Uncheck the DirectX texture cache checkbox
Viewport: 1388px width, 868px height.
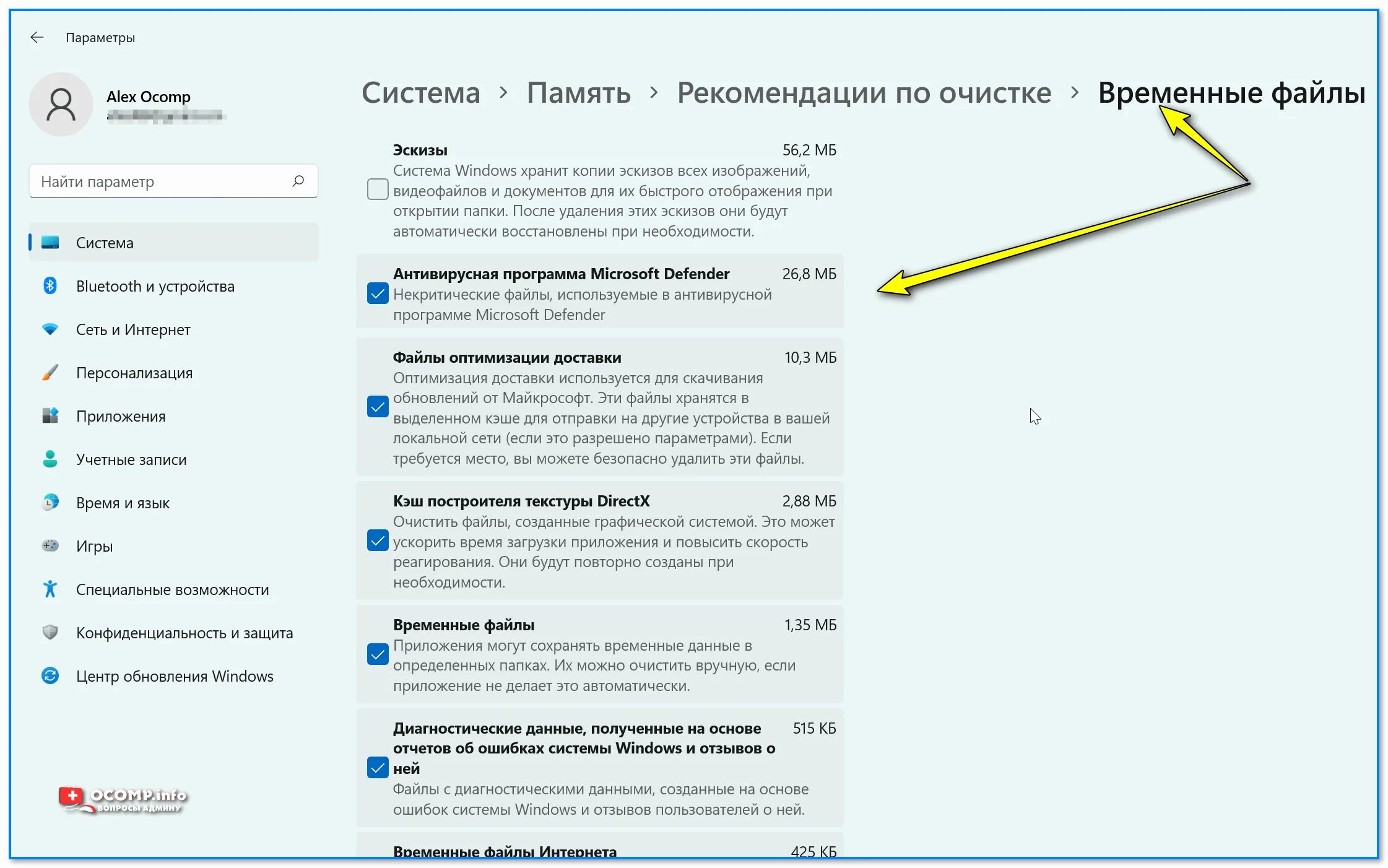(378, 540)
